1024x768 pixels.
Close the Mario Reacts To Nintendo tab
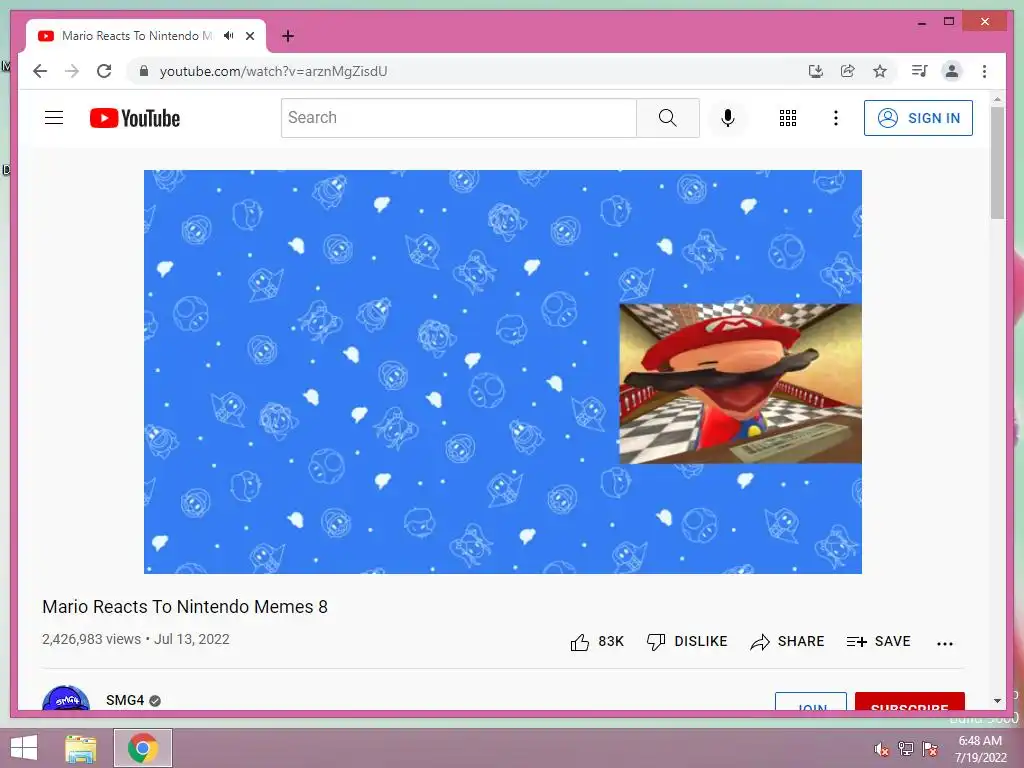tap(249, 36)
